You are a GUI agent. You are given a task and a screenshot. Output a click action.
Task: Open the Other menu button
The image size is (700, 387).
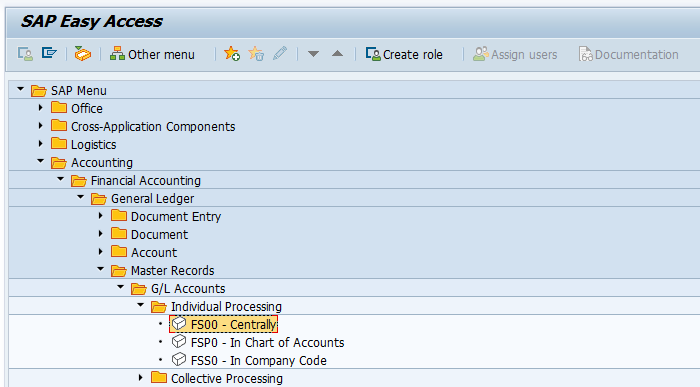(153, 54)
